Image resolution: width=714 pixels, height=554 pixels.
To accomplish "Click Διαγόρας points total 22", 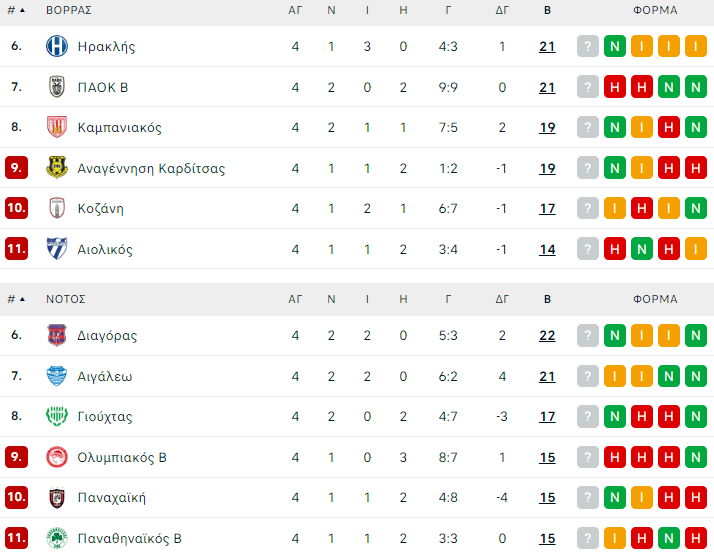I will [547, 336].
